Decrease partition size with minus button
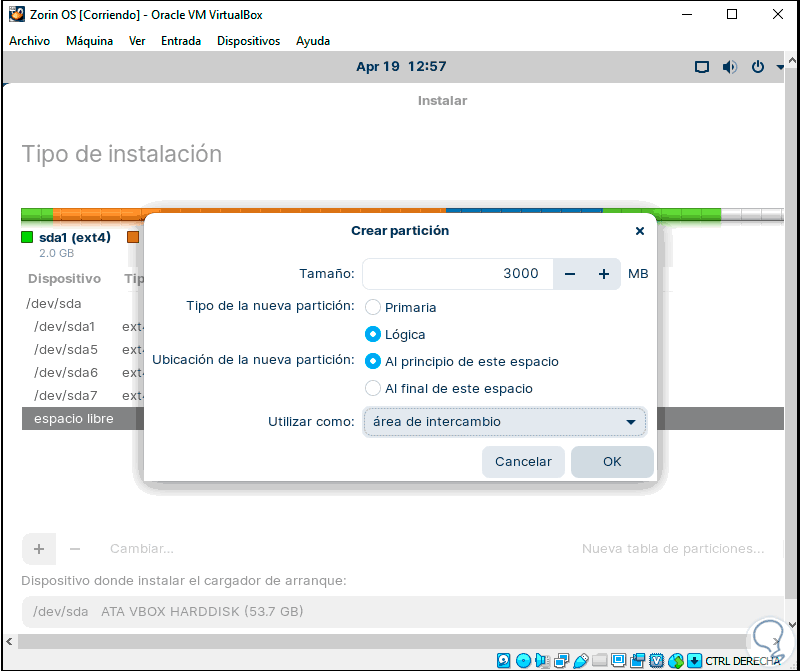This screenshot has height=671, width=801. (570, 274)
